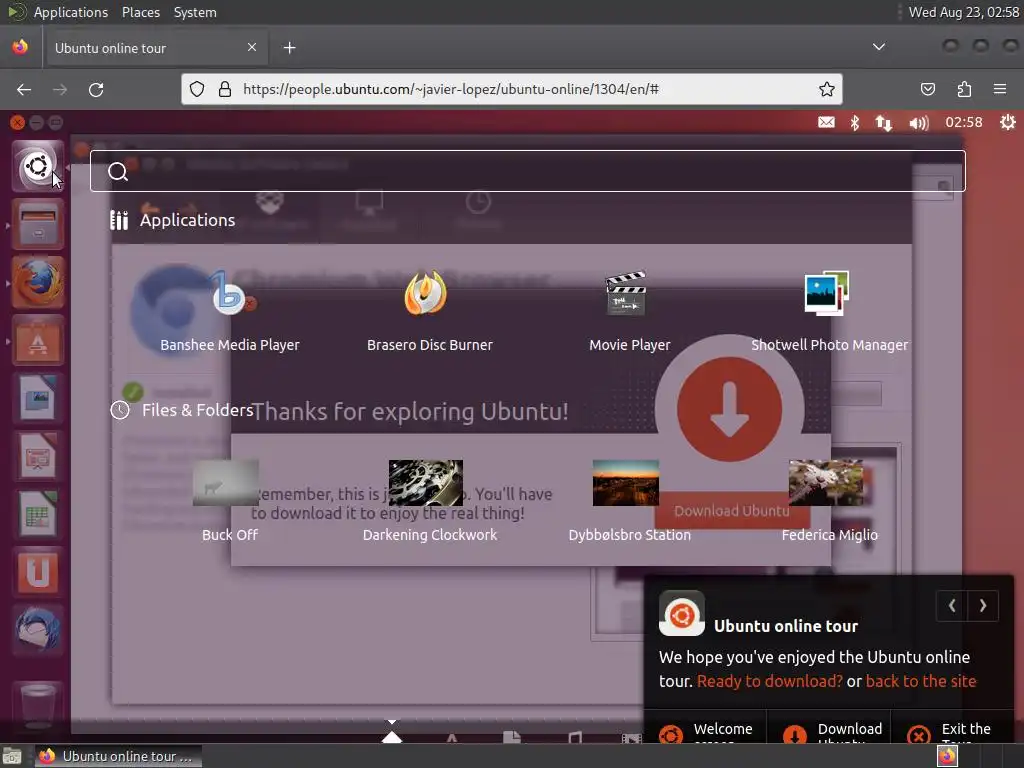Go to next tour step arrow
Image resolution: width=1024 pixels, height=768 pixels.
983,606
